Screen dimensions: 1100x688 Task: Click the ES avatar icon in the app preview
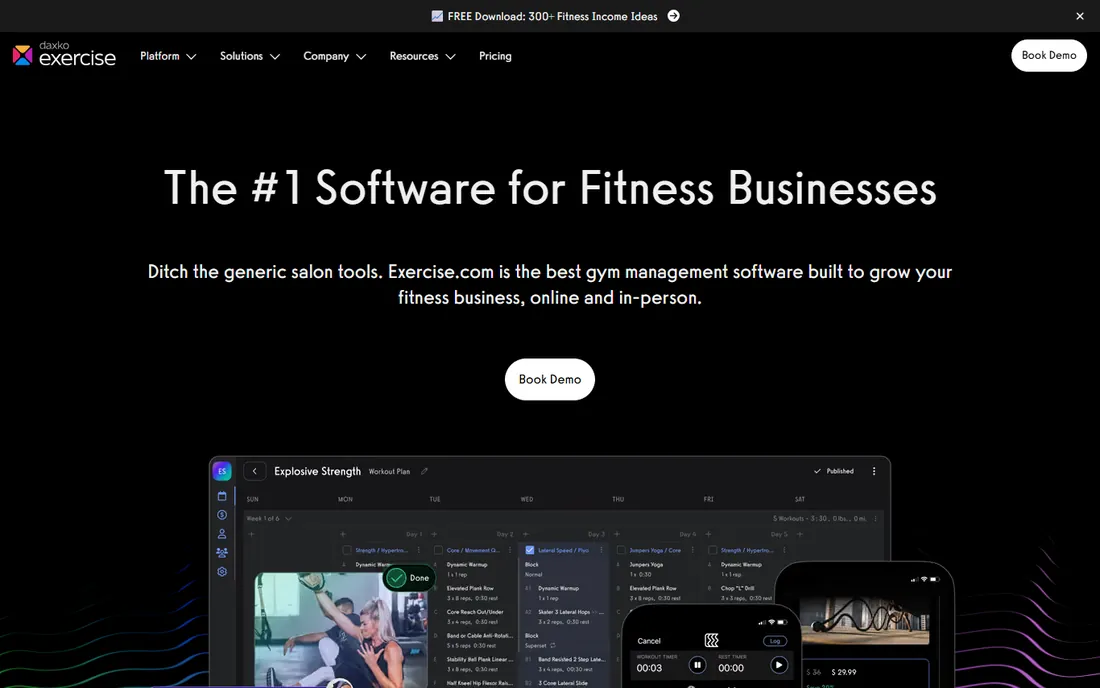pyautogui.click(x=222, y=471)
